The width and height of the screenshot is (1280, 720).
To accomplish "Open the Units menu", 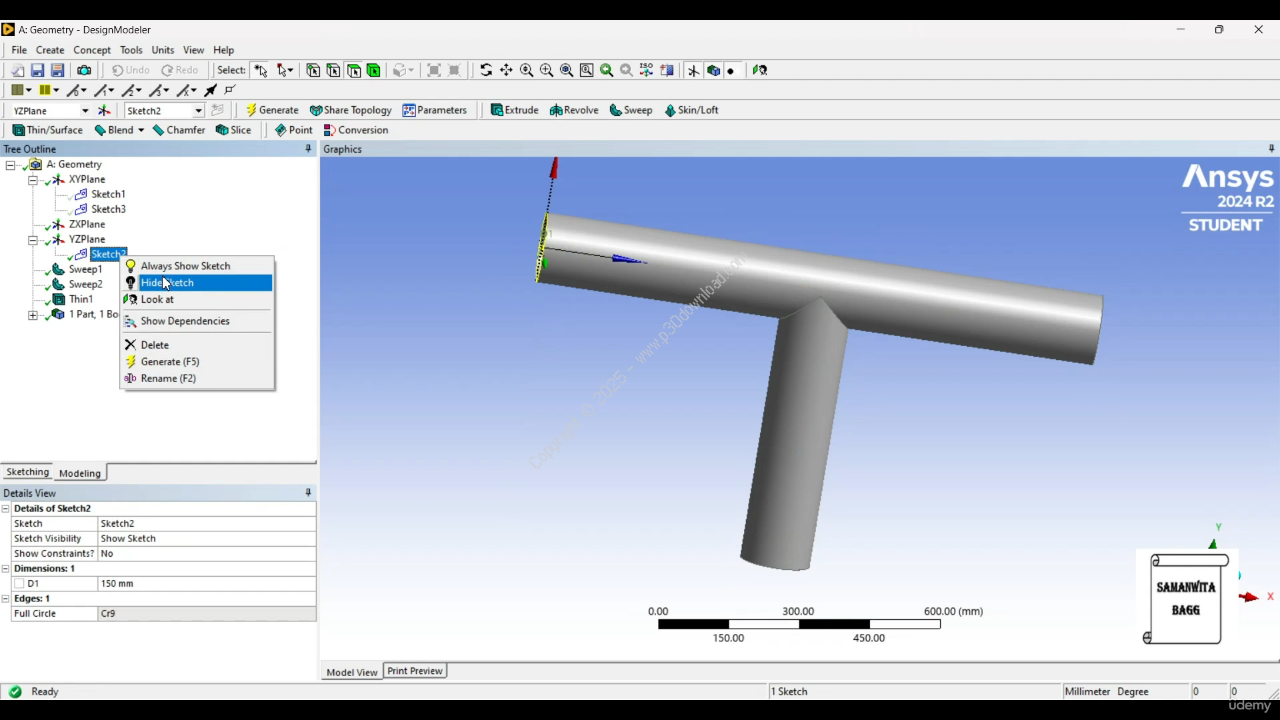I will [163, 50].
